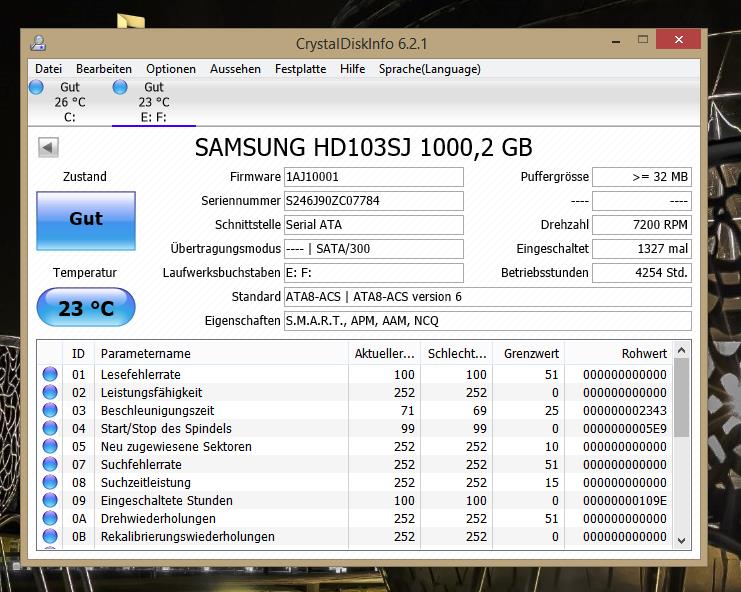
Task: Click the Eingeschaltet field 1327 mal
Action: (642, 249)
